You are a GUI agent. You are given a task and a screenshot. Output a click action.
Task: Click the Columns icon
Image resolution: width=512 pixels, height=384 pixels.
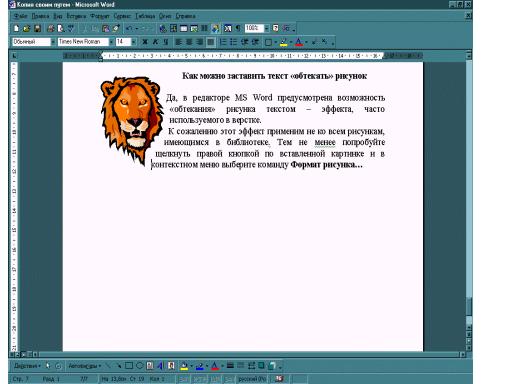(x=204, y=28)
